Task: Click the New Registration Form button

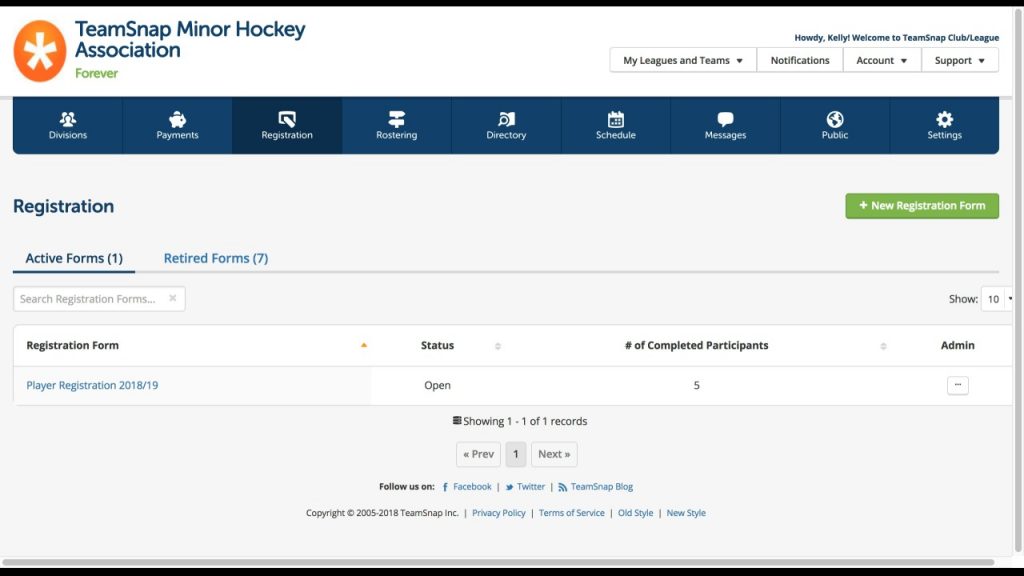Action: pyautogui.click(x=921, y=205)
